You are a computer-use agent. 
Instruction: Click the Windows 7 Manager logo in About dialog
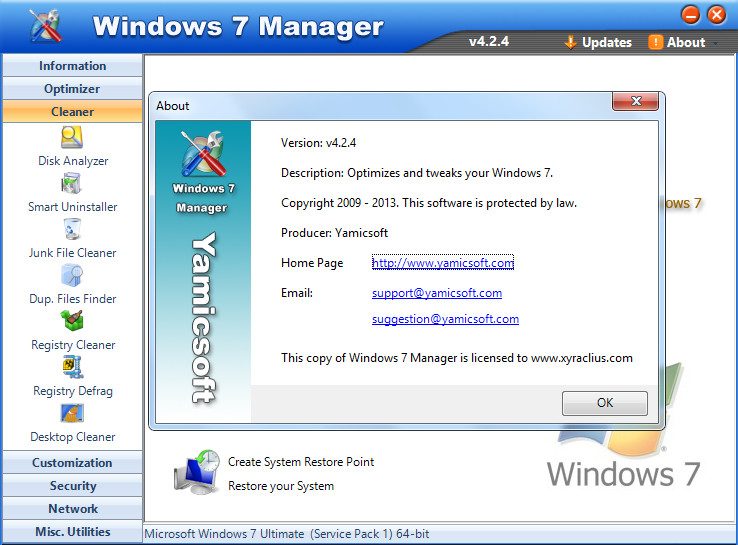203,153
